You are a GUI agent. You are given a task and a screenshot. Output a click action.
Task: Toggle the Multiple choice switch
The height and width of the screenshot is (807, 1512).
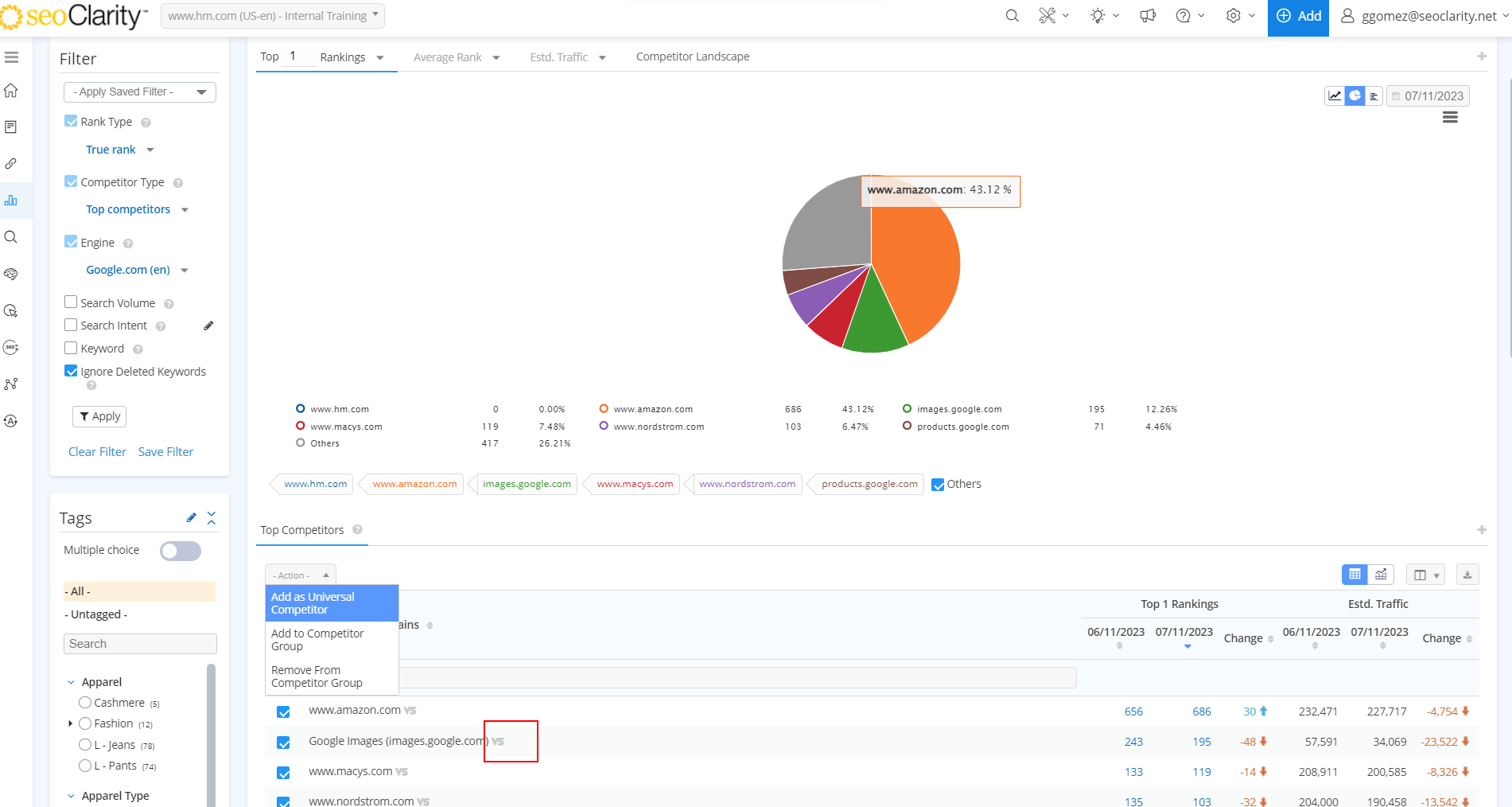(181, 551)
